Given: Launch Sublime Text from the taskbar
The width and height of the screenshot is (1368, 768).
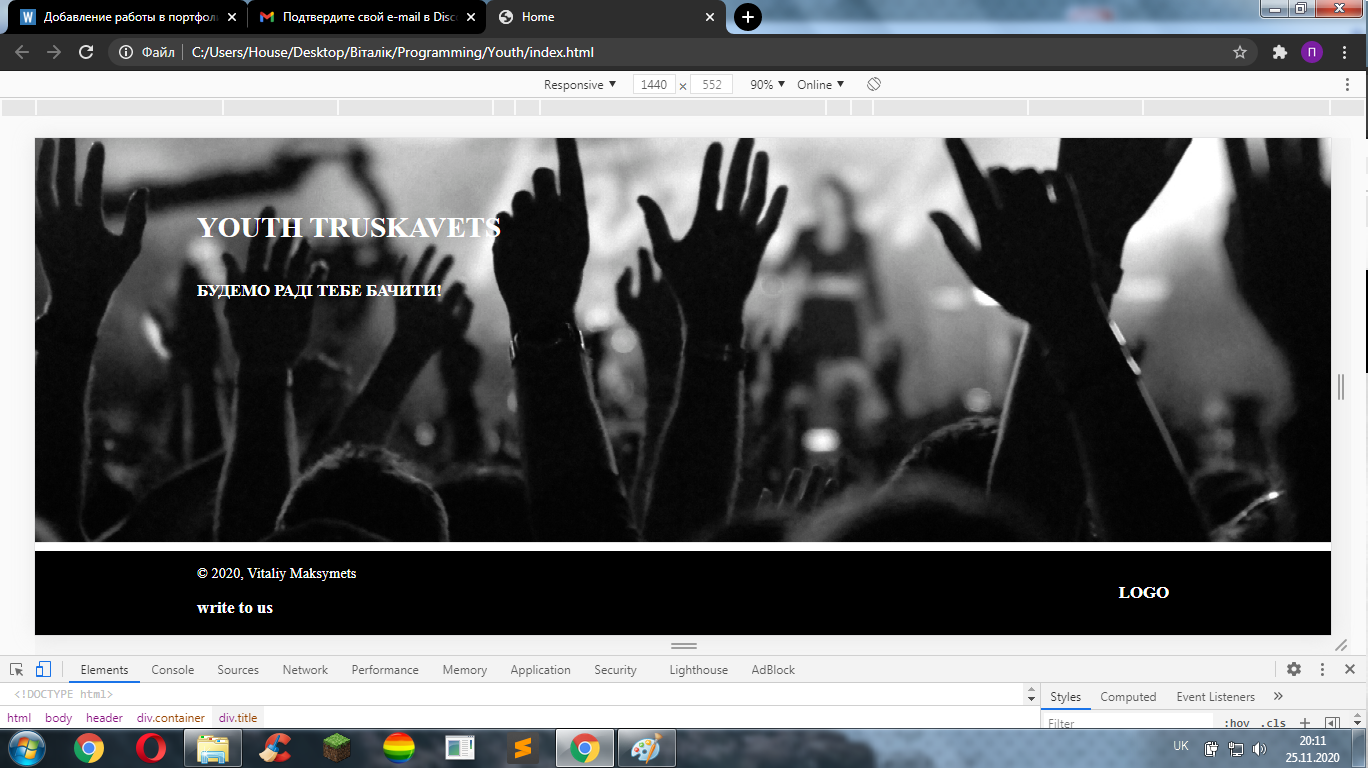Looking at the screenshot, I should (521, 748).
